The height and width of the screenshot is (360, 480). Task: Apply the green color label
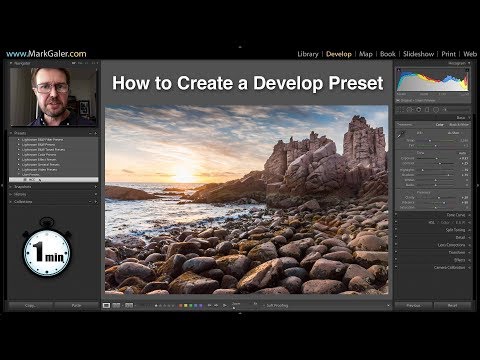coord(191,305)
